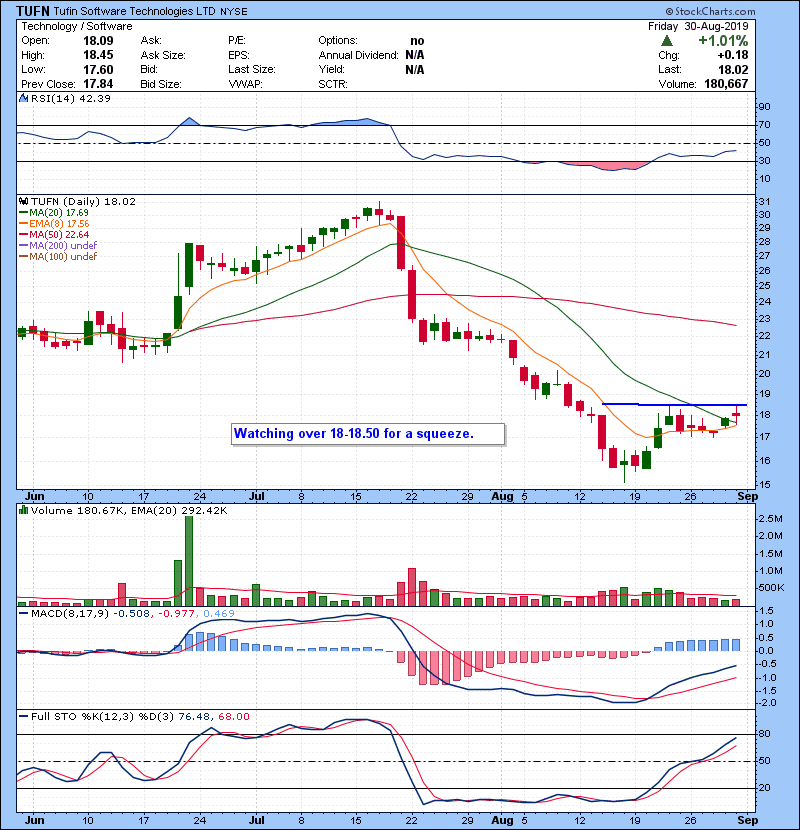The width and height of the screenshot is (800, 830).
Task: Click the High value 18.45
Action: (x=98, y=55)
